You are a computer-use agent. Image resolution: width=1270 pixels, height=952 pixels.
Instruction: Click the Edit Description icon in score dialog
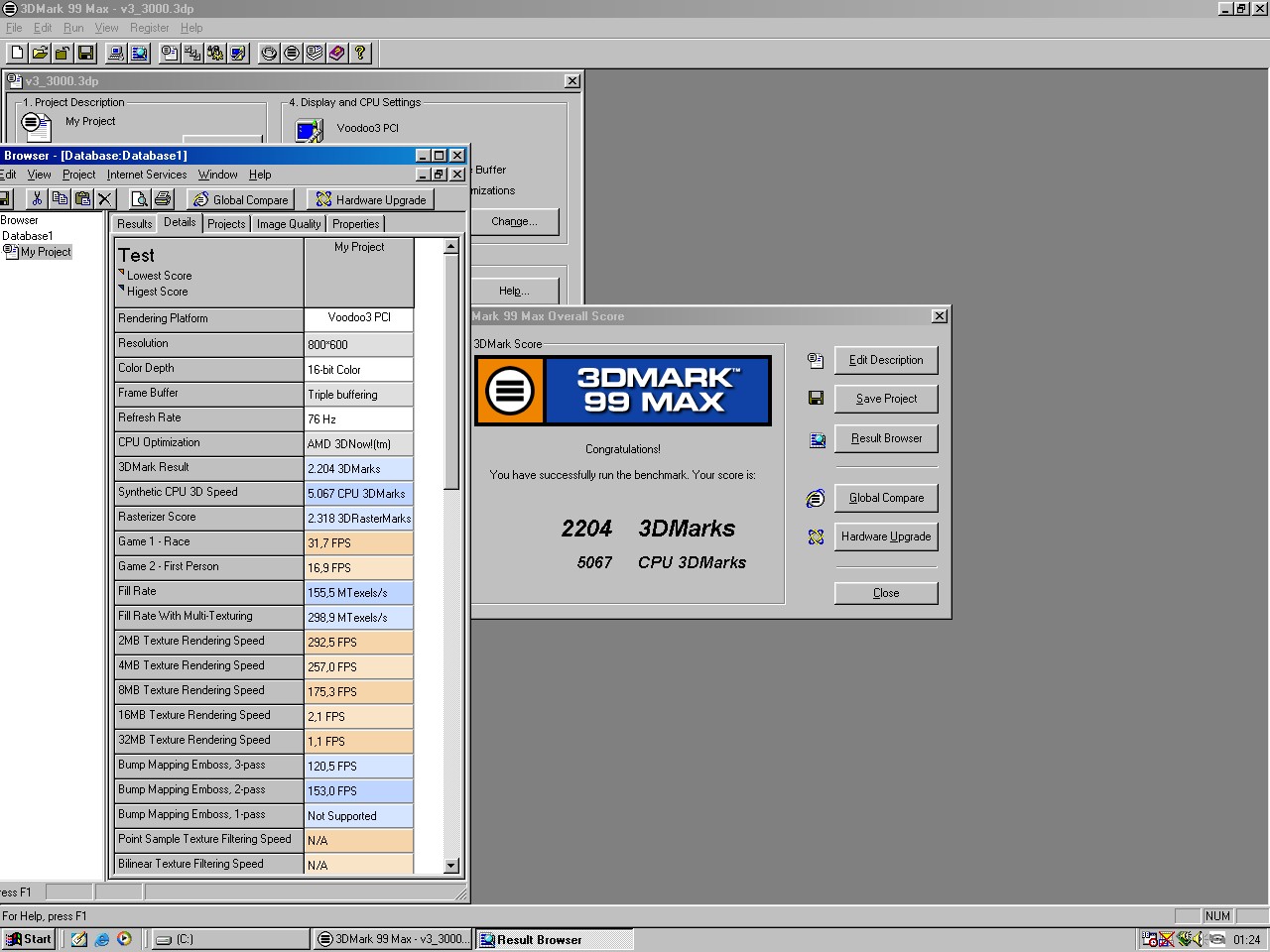click(x=816, y=360)
